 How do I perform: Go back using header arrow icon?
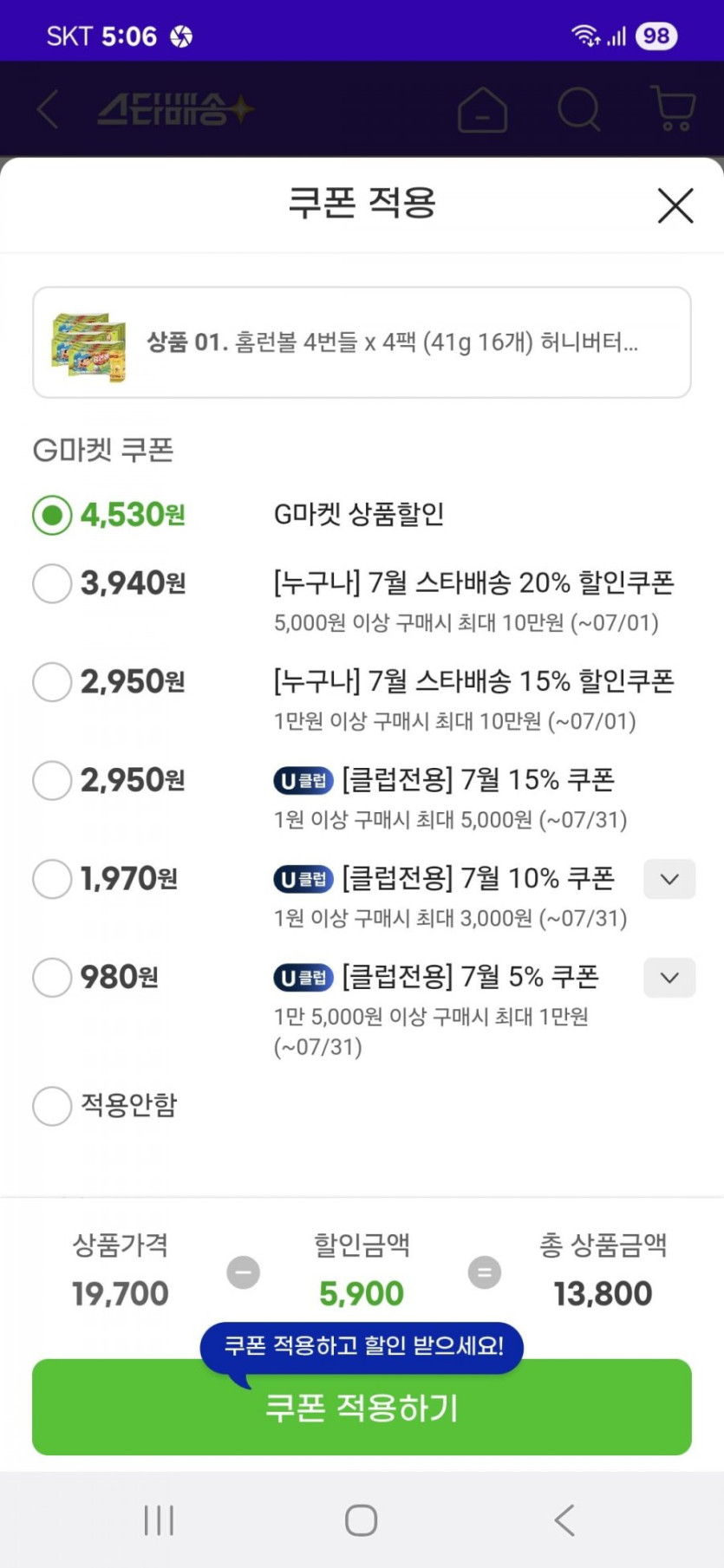pos(49,110)
